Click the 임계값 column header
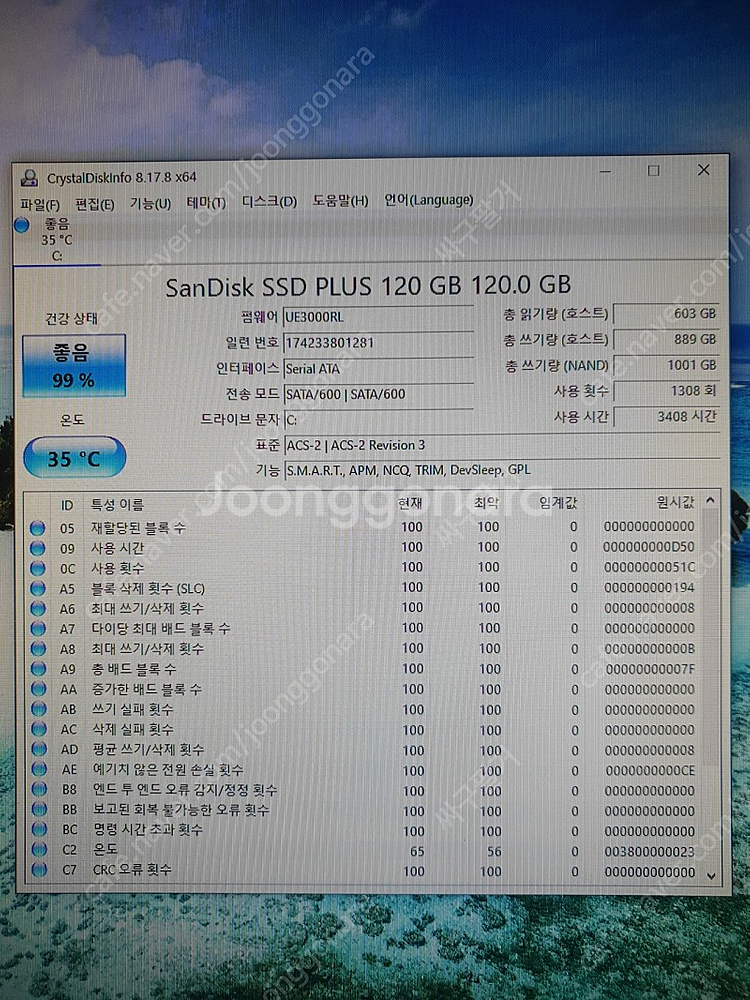The image size is (750, 1000). coord(557,503)
